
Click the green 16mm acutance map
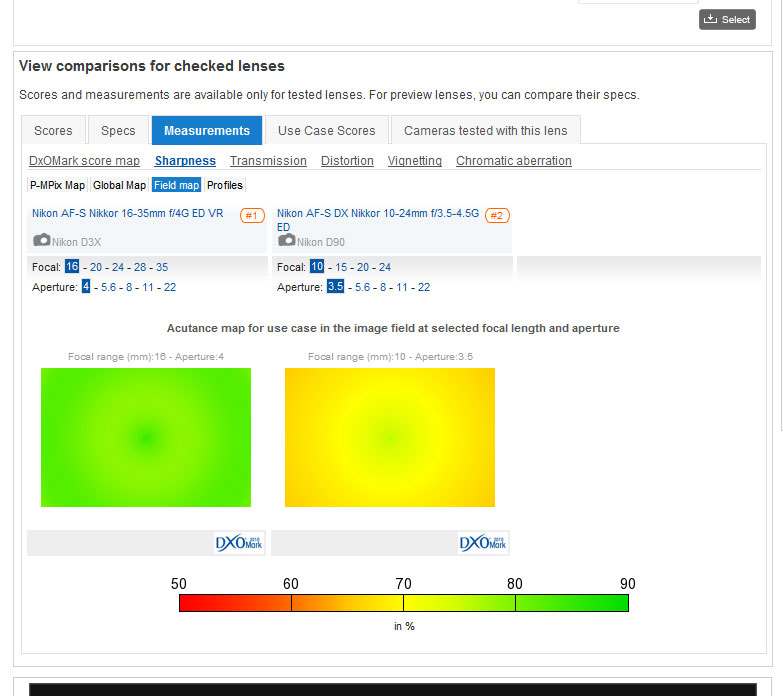point(146,437)
